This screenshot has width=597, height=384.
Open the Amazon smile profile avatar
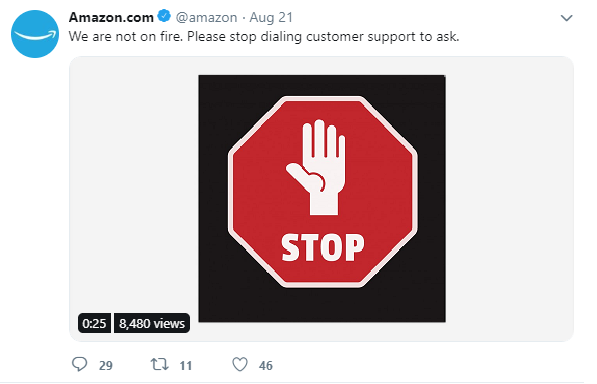[35, 34]
